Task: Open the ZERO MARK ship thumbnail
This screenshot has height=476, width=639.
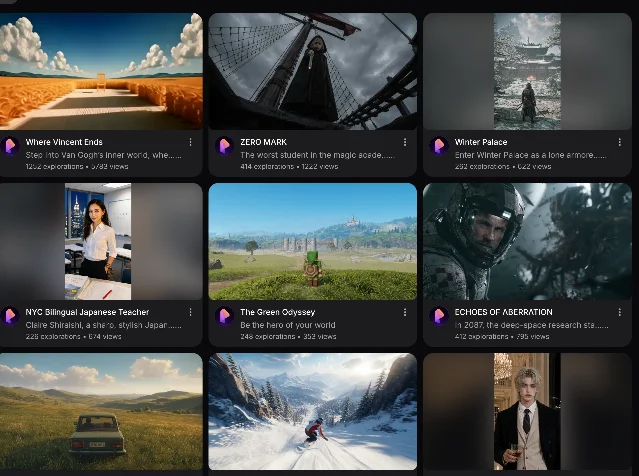Action: coord(313,71)
